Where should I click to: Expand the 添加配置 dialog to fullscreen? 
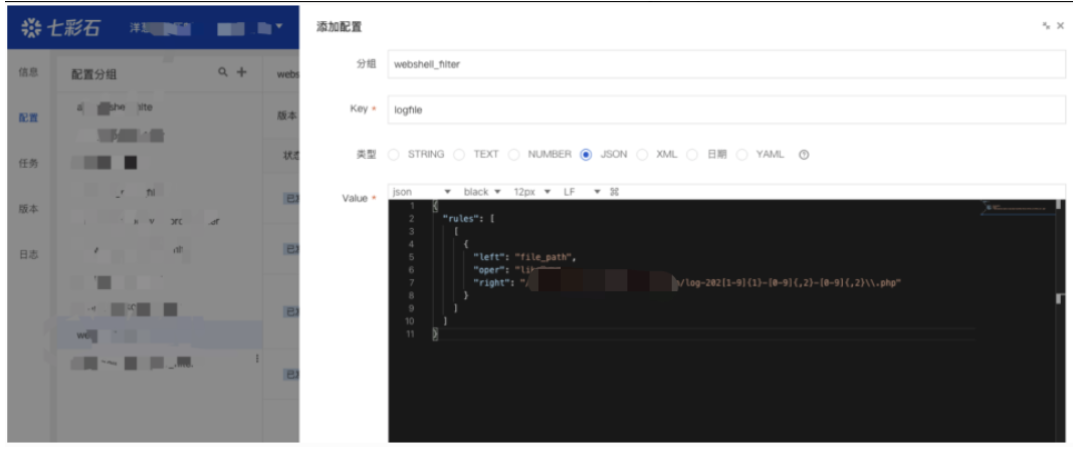point(1046,26)
